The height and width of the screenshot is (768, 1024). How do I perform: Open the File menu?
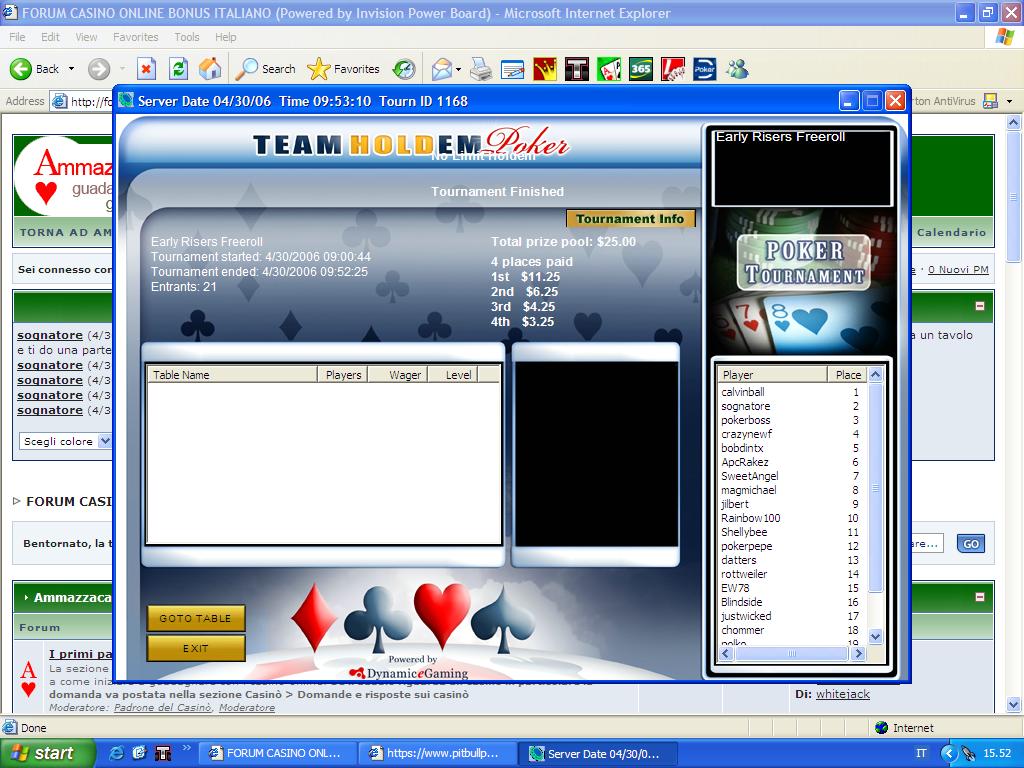(x=17, y=37)
